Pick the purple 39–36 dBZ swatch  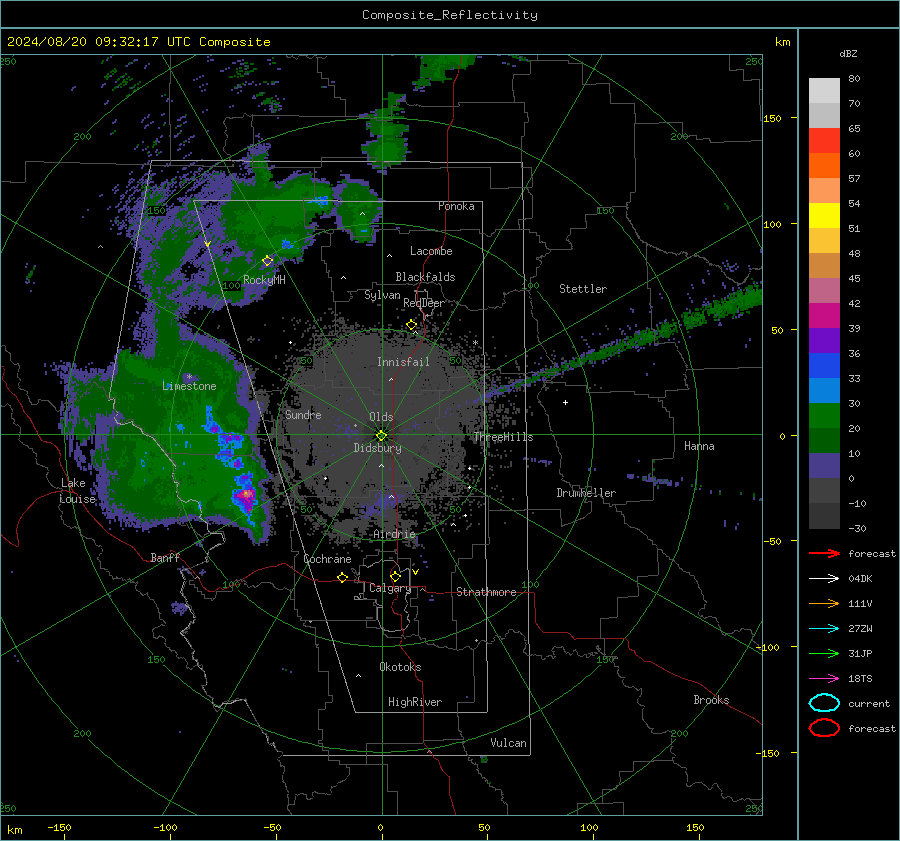[x=824, y=340]
